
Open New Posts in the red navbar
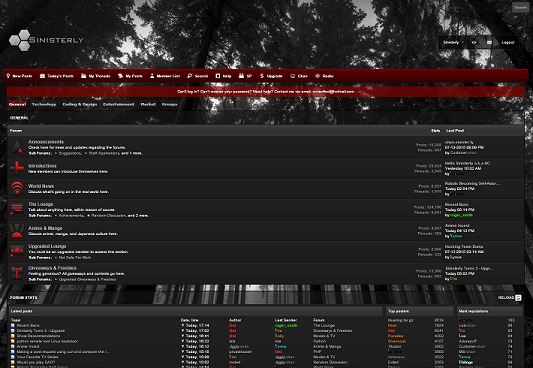(19, 76)
